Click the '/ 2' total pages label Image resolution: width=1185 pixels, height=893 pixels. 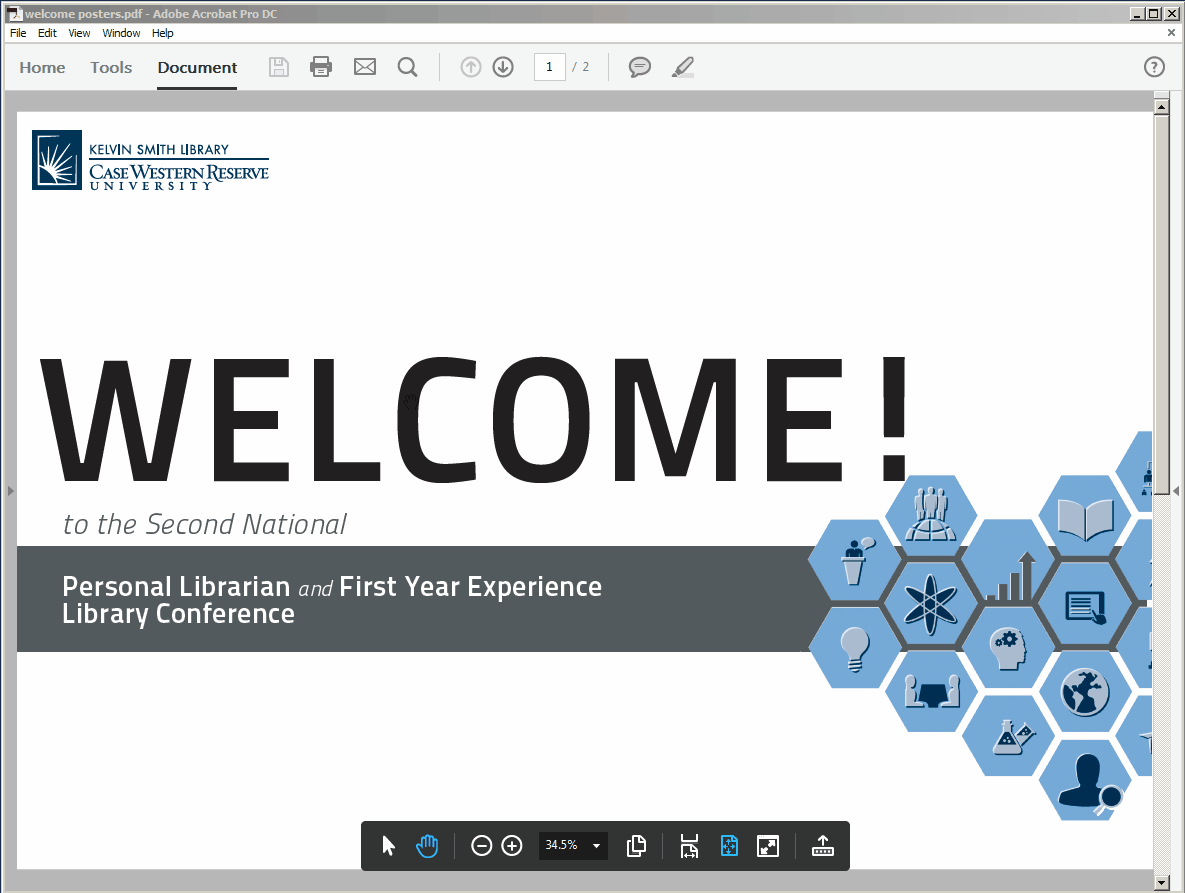[x=580, y=67]
